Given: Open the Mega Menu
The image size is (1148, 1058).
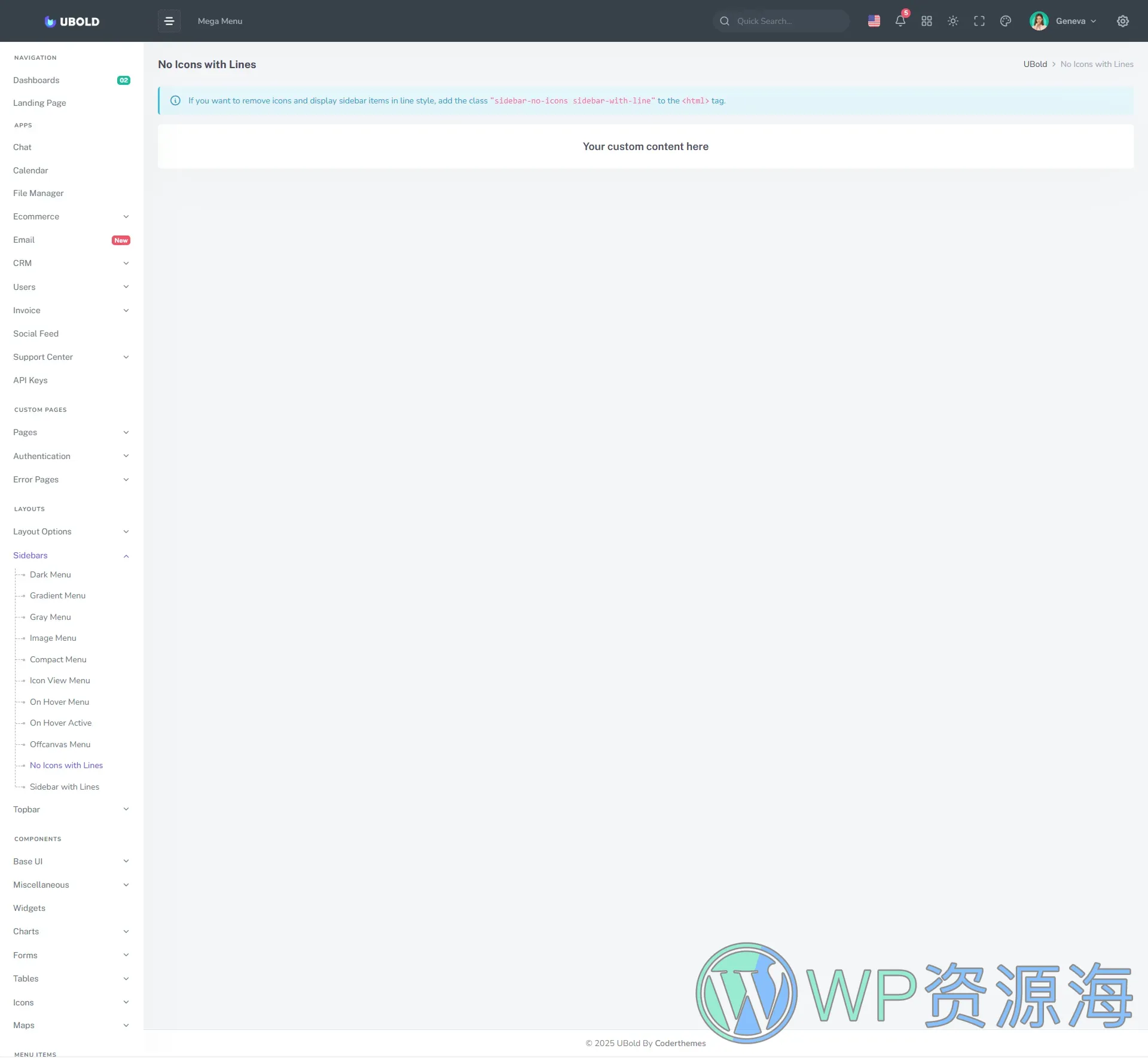Looking at the screenshot, I should (219, 21).
